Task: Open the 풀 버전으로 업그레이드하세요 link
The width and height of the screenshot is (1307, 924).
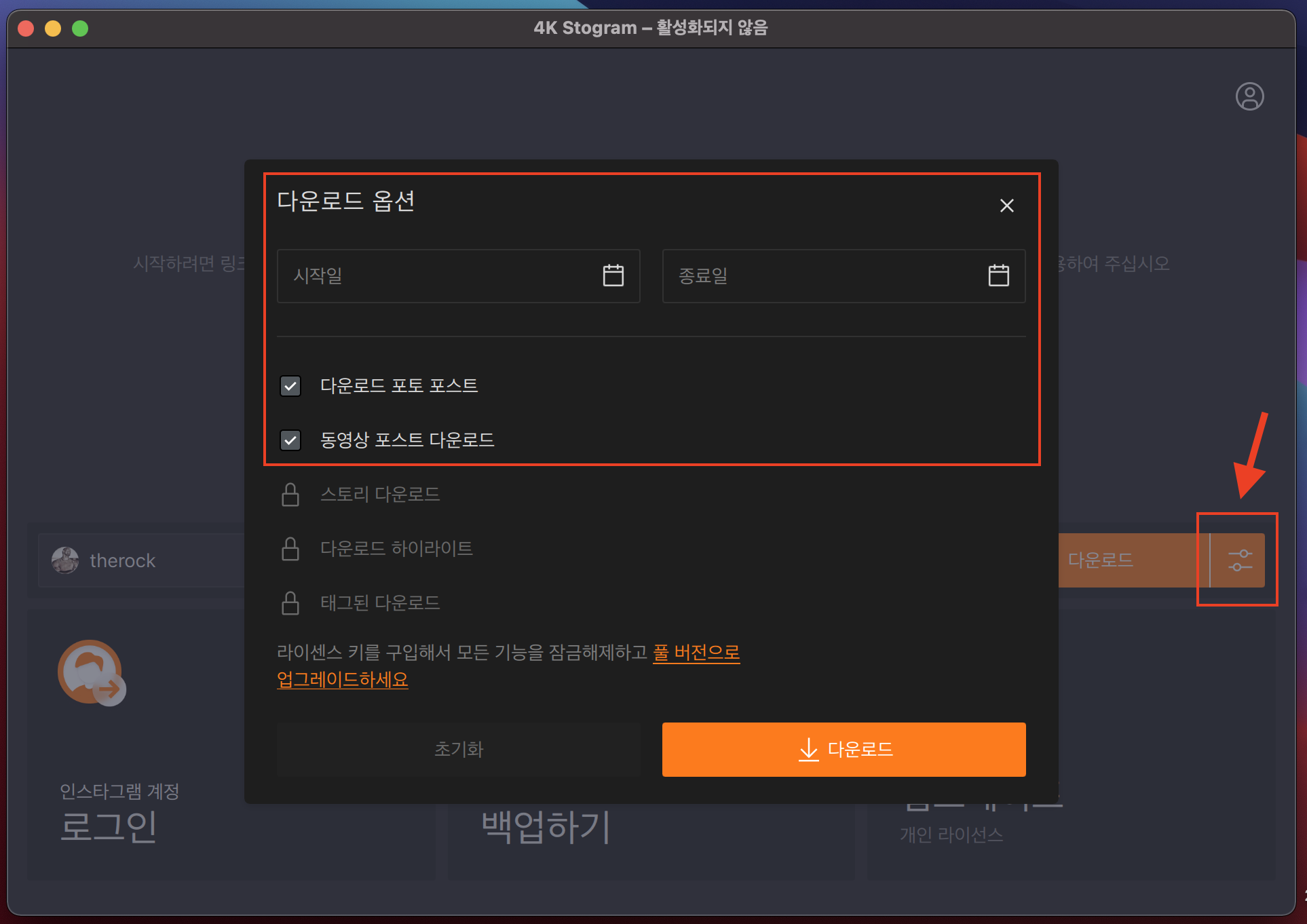Action: [x=696, y=653]
